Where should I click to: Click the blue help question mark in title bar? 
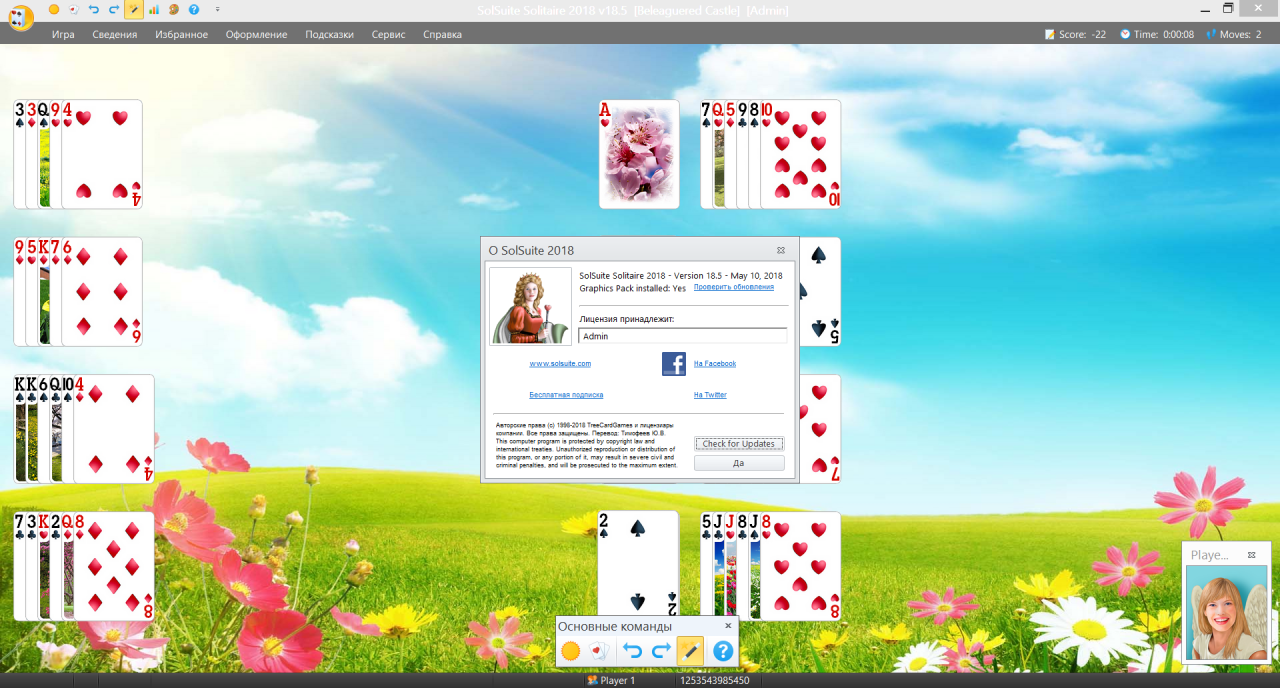point(193,9)
